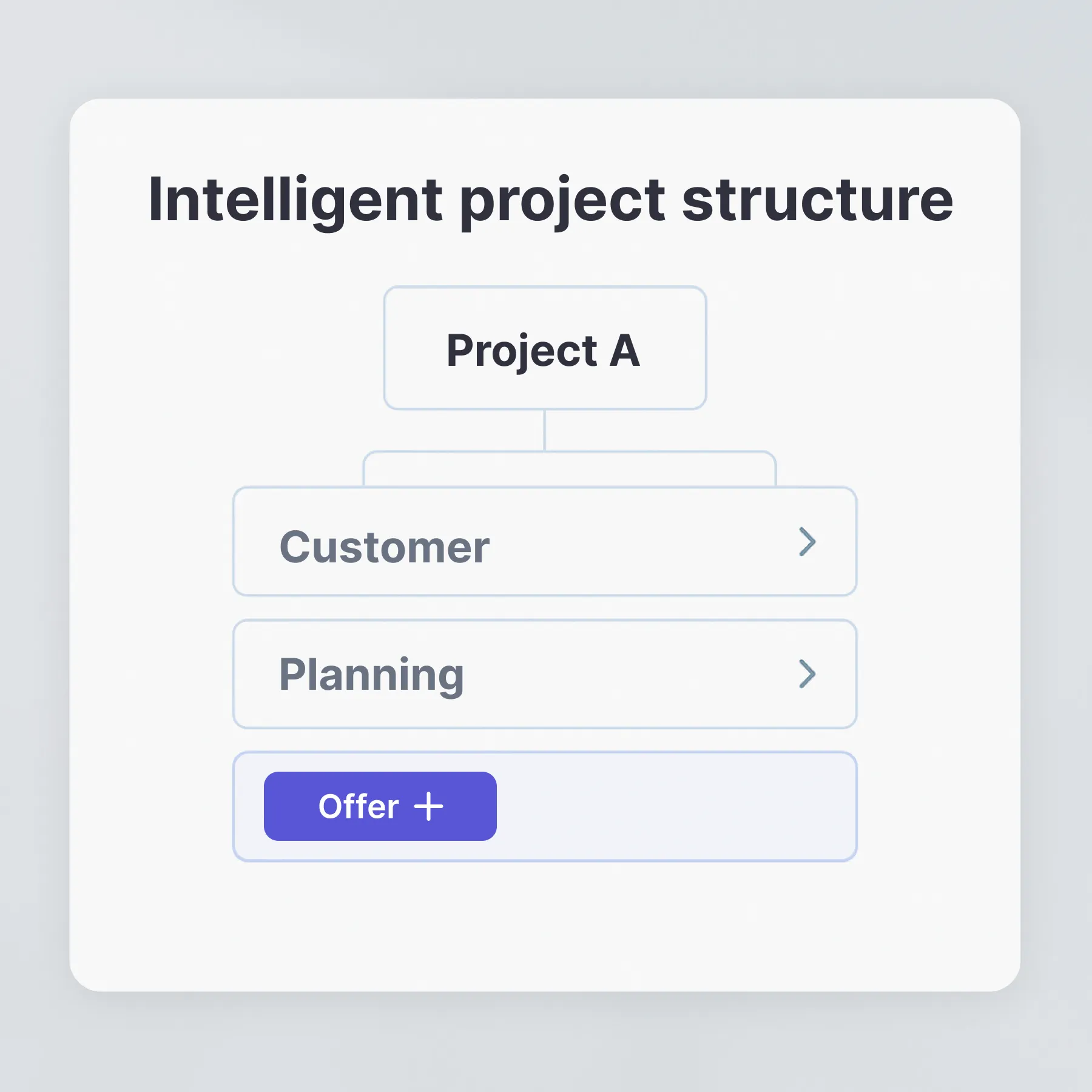Click the word Project in node box
The height and width of the screenshot is (1092, 1092).
coord(522,352)
